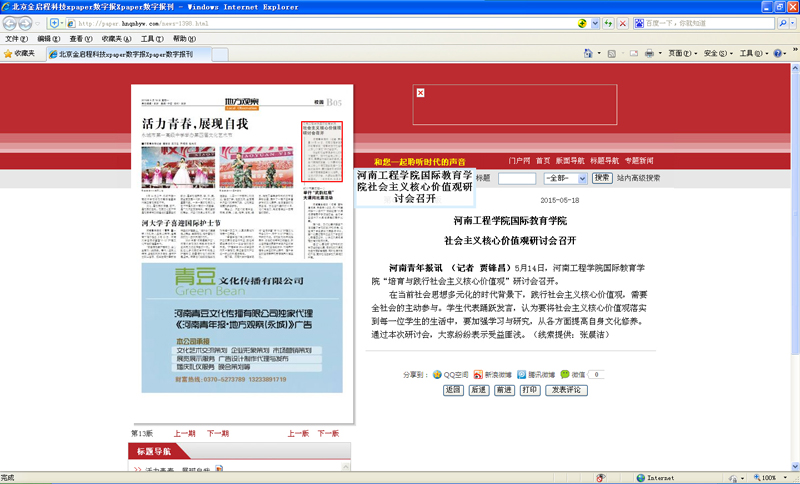800x484 pixels.
Task: Click the page scrollbar down arrow
Action: 795,466
